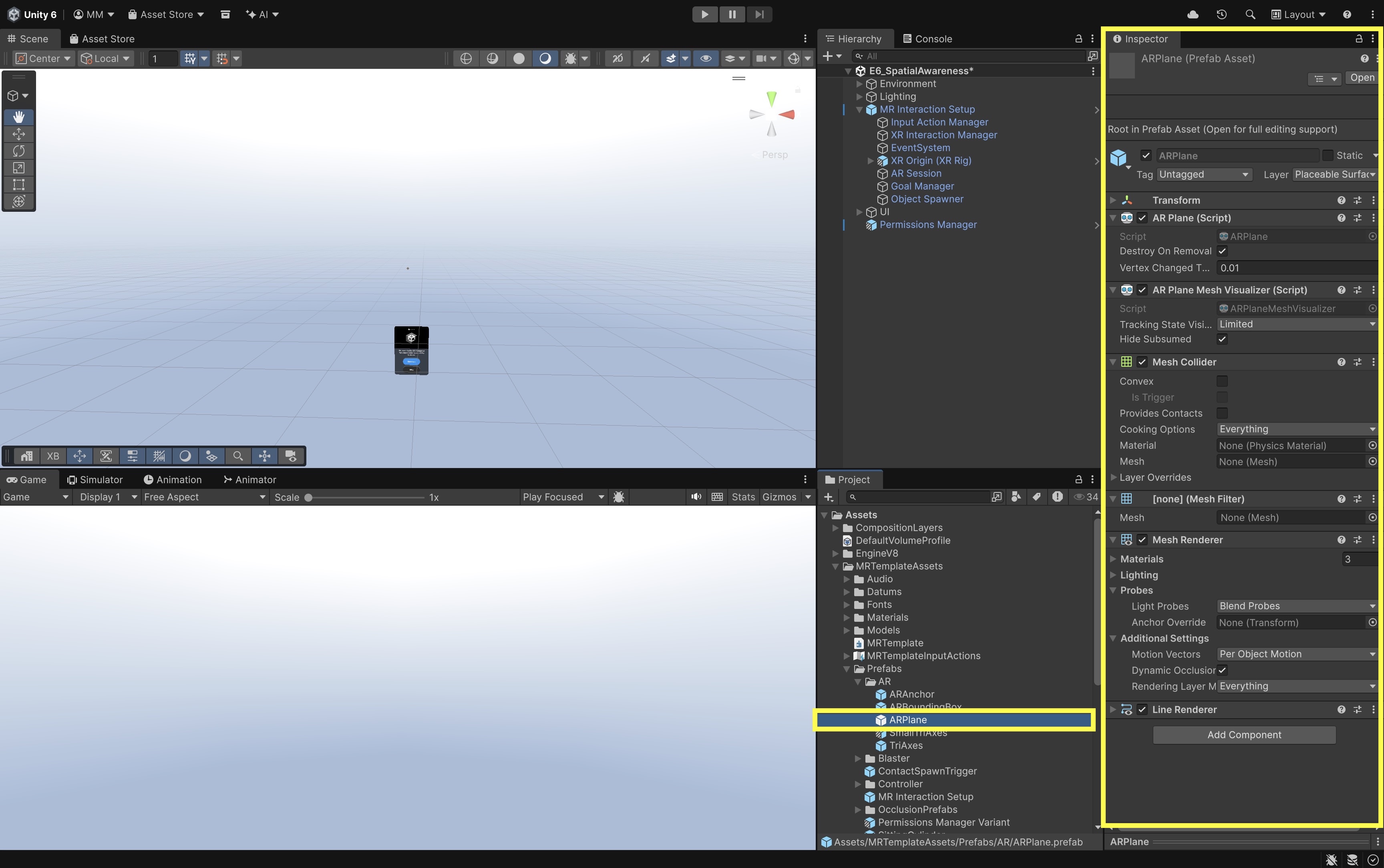Screen dimensions: 1384x868
Task: Open the Free Aspect dropdown
Action: [204, 497]
